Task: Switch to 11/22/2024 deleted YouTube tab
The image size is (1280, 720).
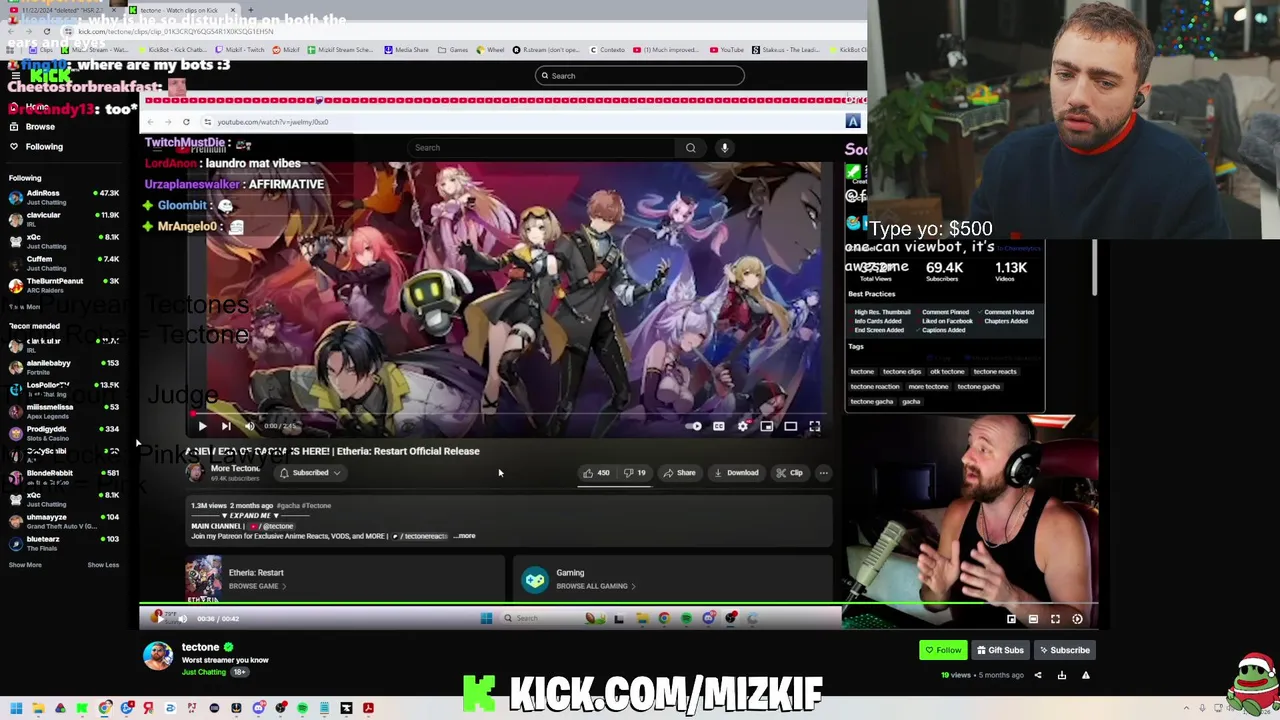Action: coord(62,10)
